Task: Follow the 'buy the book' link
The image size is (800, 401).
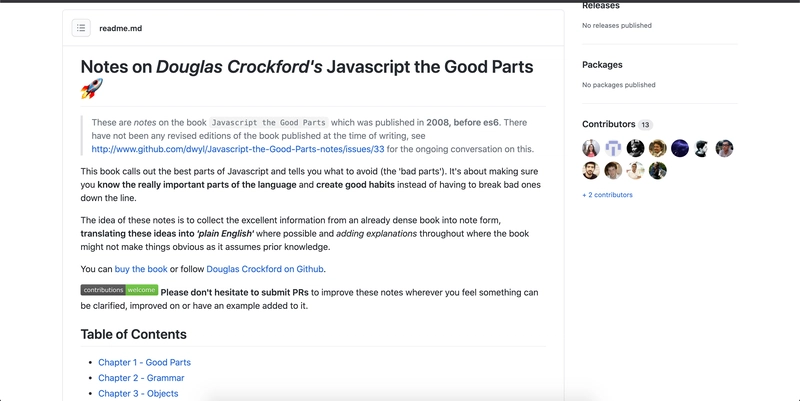Action: (141, 269)
